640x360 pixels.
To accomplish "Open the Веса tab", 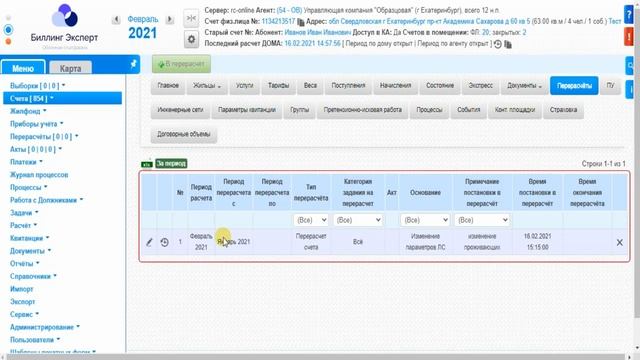I will tap(310, 86).
